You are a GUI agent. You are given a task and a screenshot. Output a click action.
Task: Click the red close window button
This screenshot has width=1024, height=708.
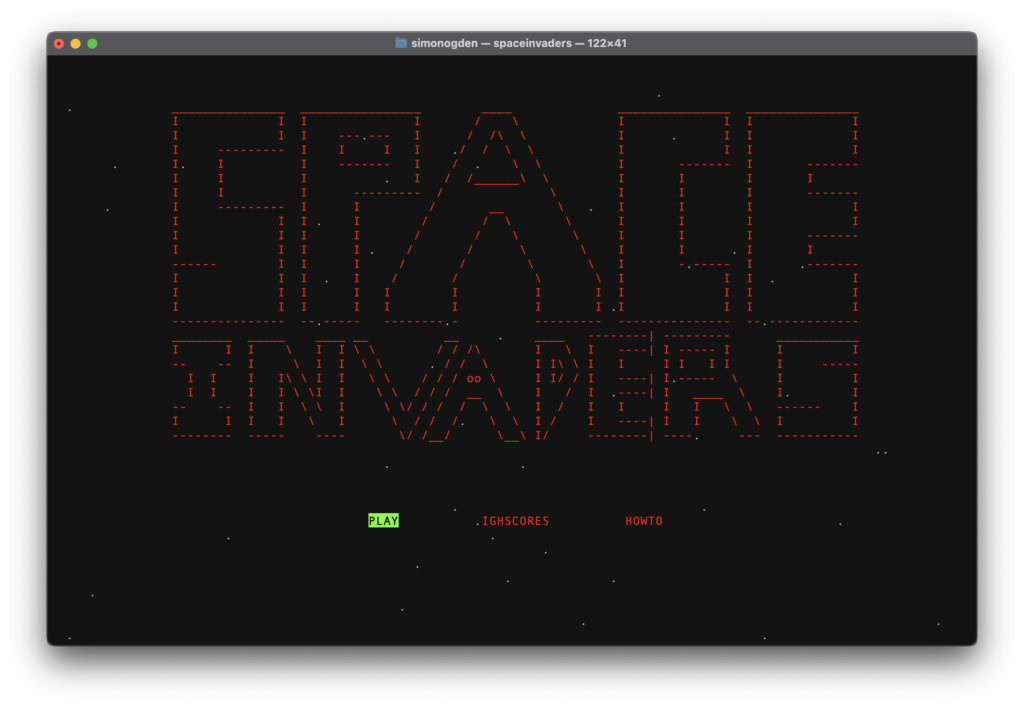coord(59,44)
